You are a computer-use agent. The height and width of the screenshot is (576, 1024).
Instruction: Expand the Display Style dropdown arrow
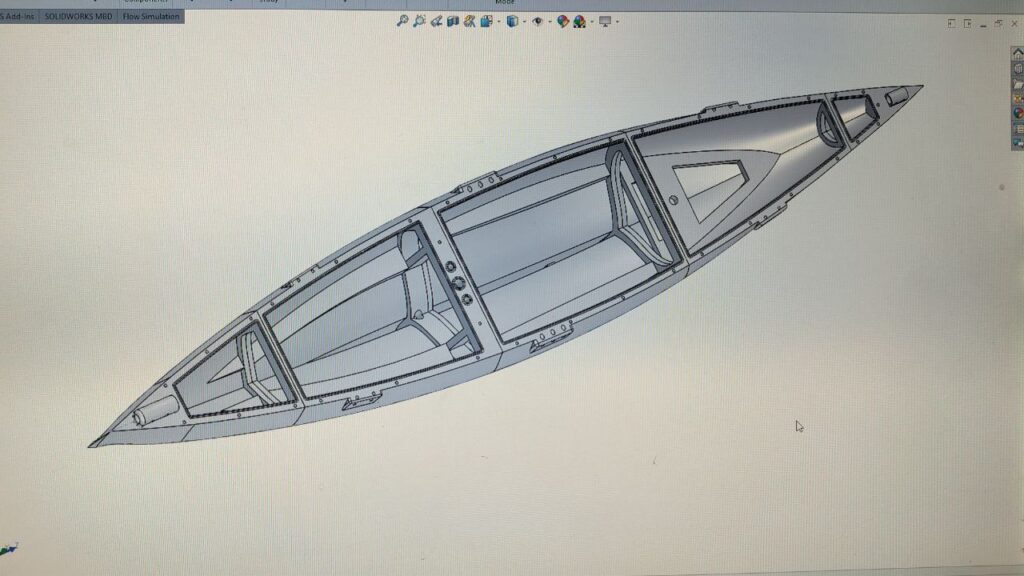coord(524,22)
